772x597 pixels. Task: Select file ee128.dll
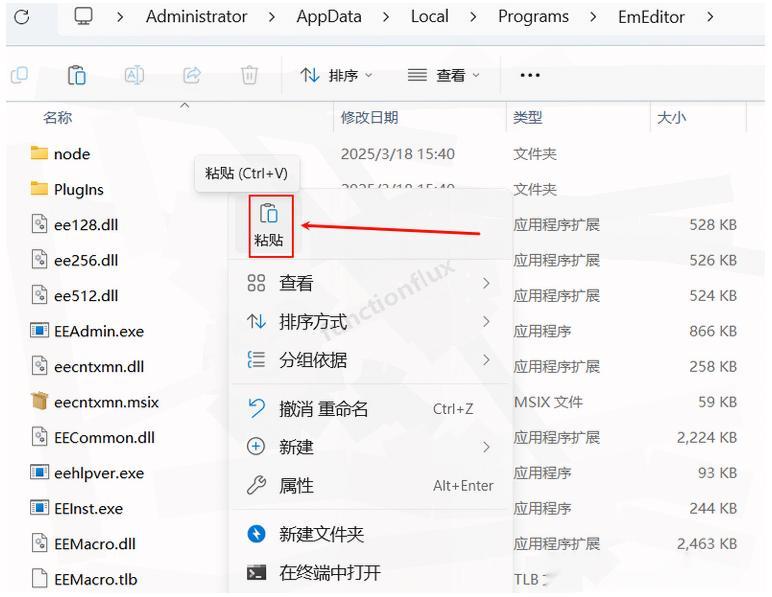pyautogui.click(x=86, y=225)
